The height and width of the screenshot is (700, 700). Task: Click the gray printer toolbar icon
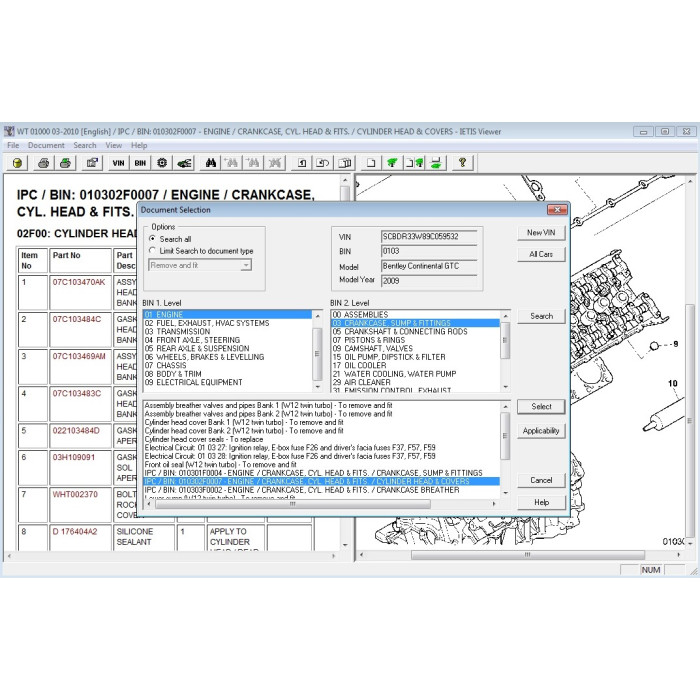point(44,163)
